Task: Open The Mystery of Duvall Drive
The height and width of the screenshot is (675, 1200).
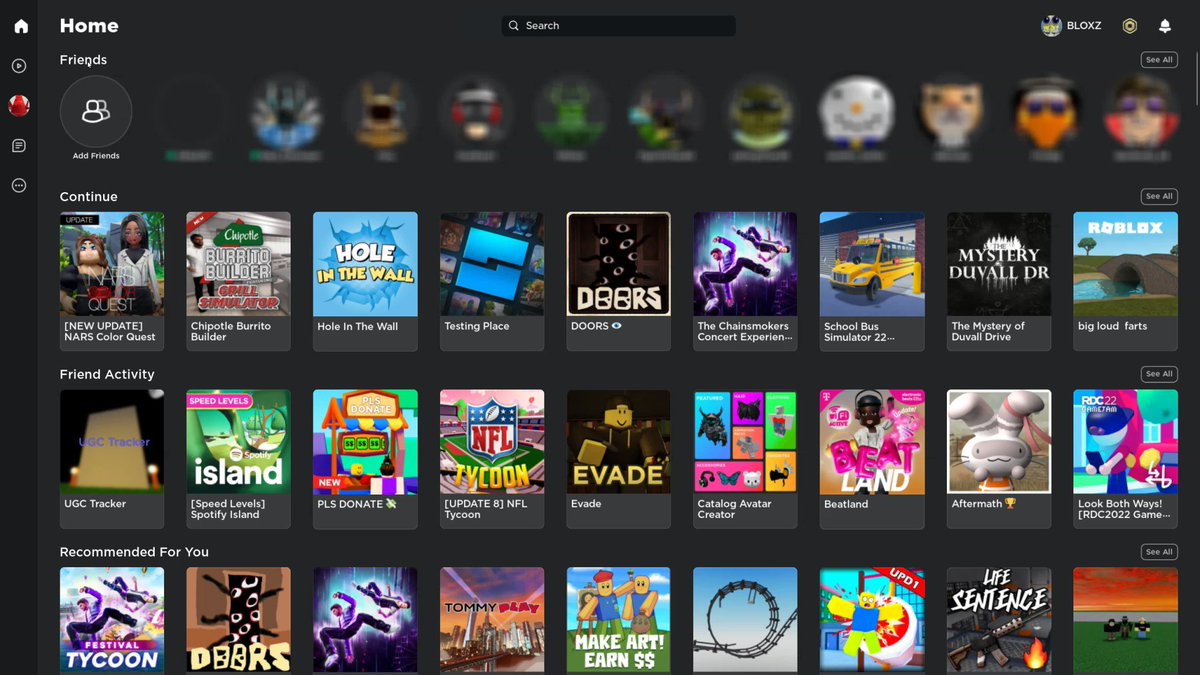Action: pos(999,281)
